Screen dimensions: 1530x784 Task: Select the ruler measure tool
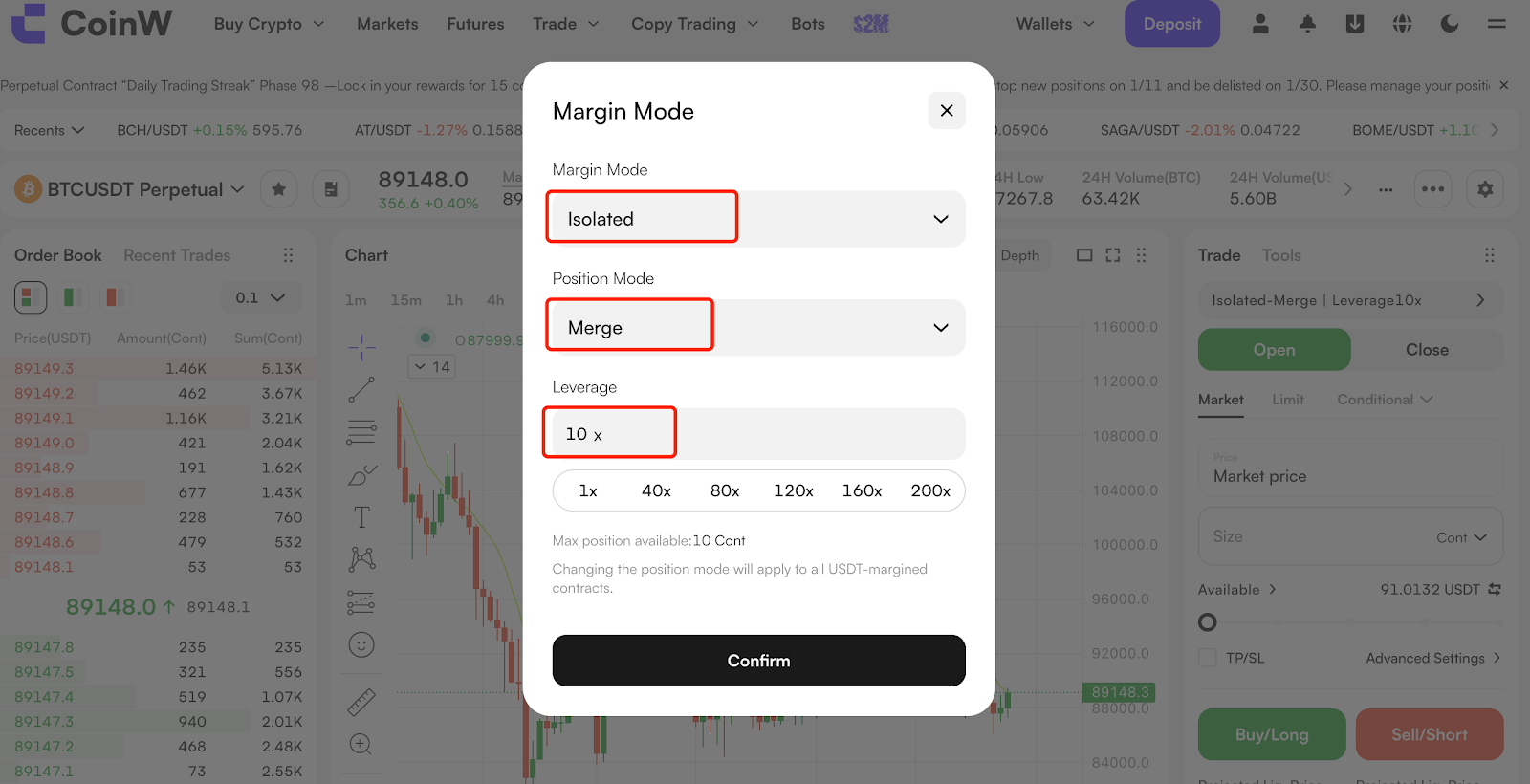(361, 702)
